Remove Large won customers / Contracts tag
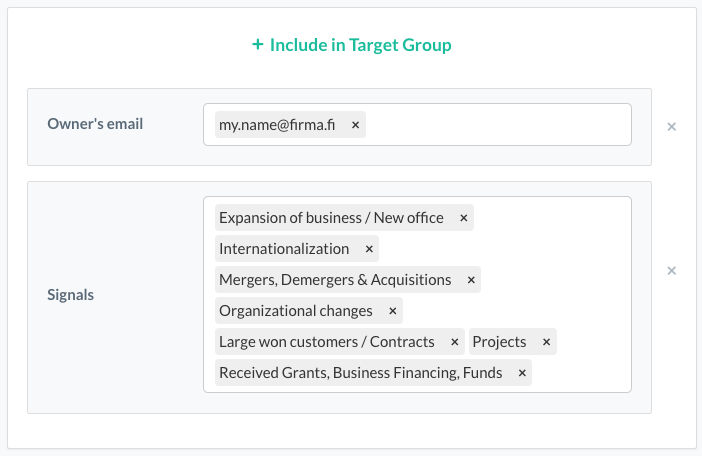The width and height of the screenshot is (702, 456). tap(455, 342)
